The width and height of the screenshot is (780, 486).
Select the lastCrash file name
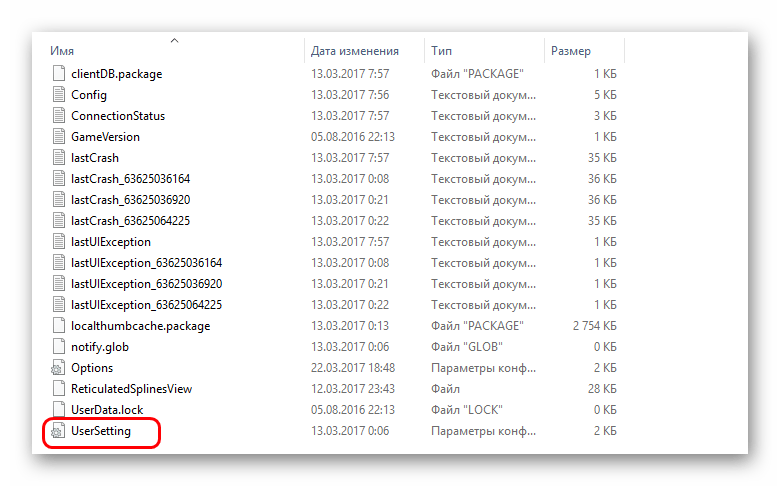[x=95, y=158]
